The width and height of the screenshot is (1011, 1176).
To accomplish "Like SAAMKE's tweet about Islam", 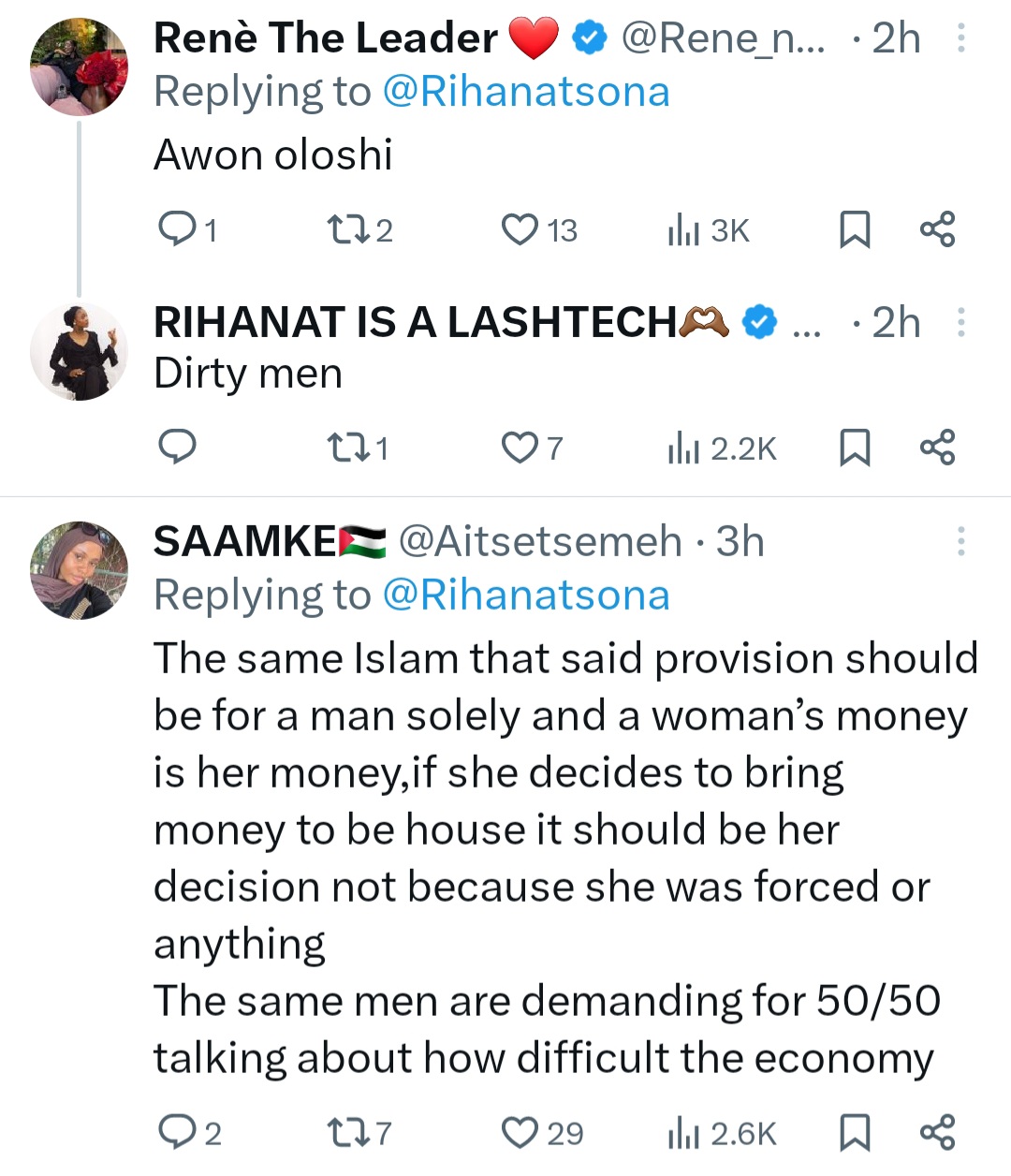I will 520,1133.
